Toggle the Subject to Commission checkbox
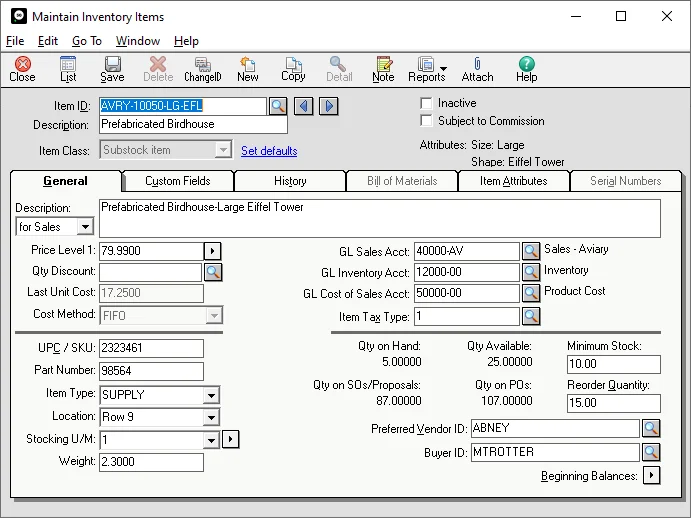Image resolution: width=691 pixels, height=518 pixels. pos(427,121)
